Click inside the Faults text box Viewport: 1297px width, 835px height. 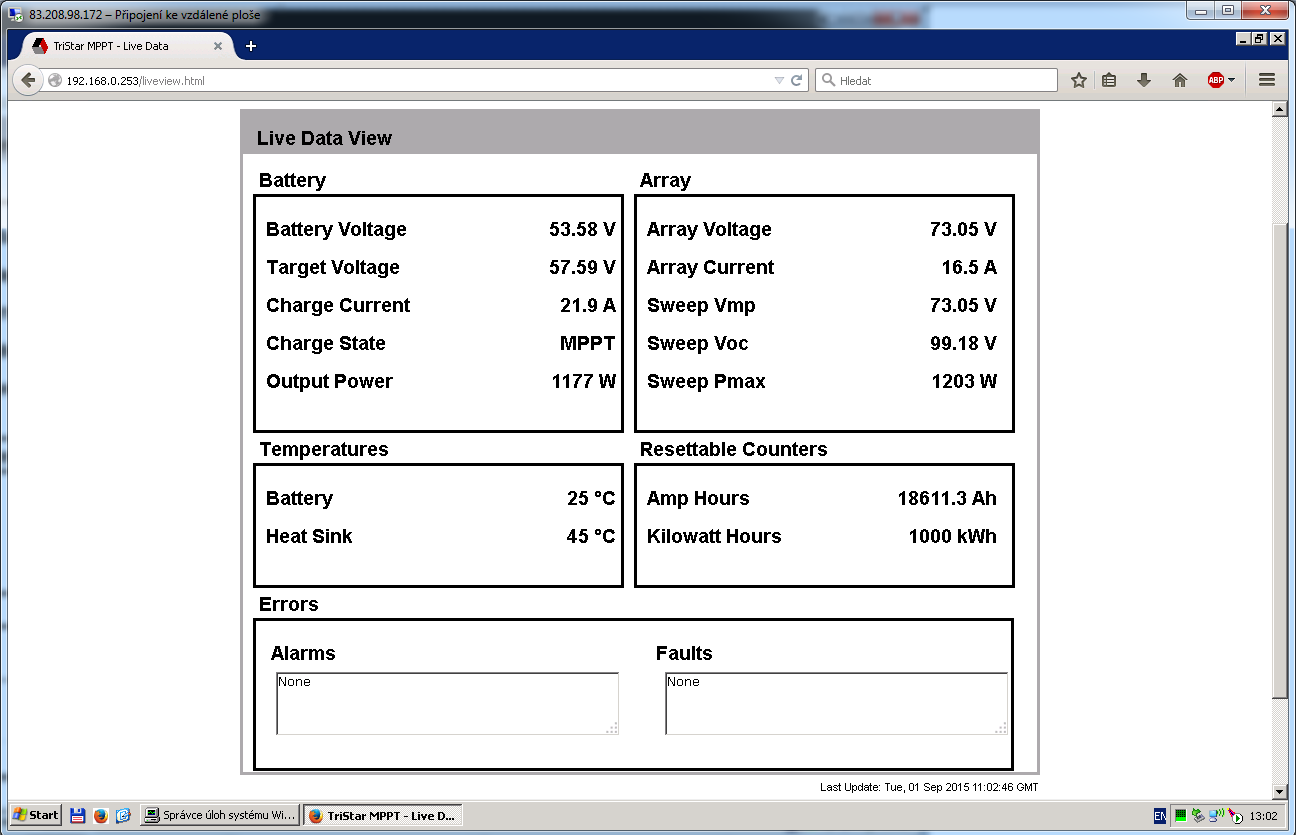835,704
